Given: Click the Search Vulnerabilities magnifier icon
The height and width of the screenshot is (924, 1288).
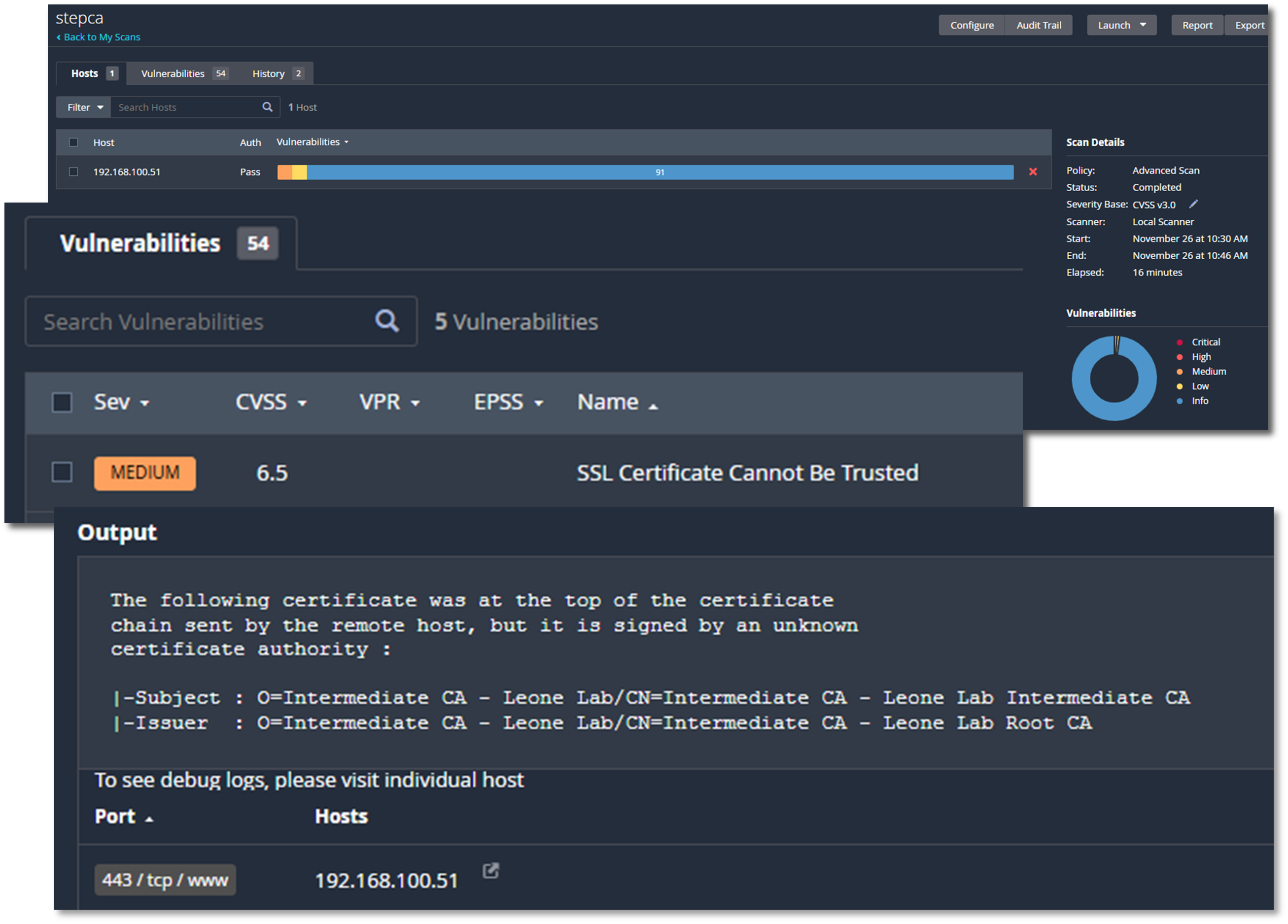Looking at the screenshot, I should 387,321.
